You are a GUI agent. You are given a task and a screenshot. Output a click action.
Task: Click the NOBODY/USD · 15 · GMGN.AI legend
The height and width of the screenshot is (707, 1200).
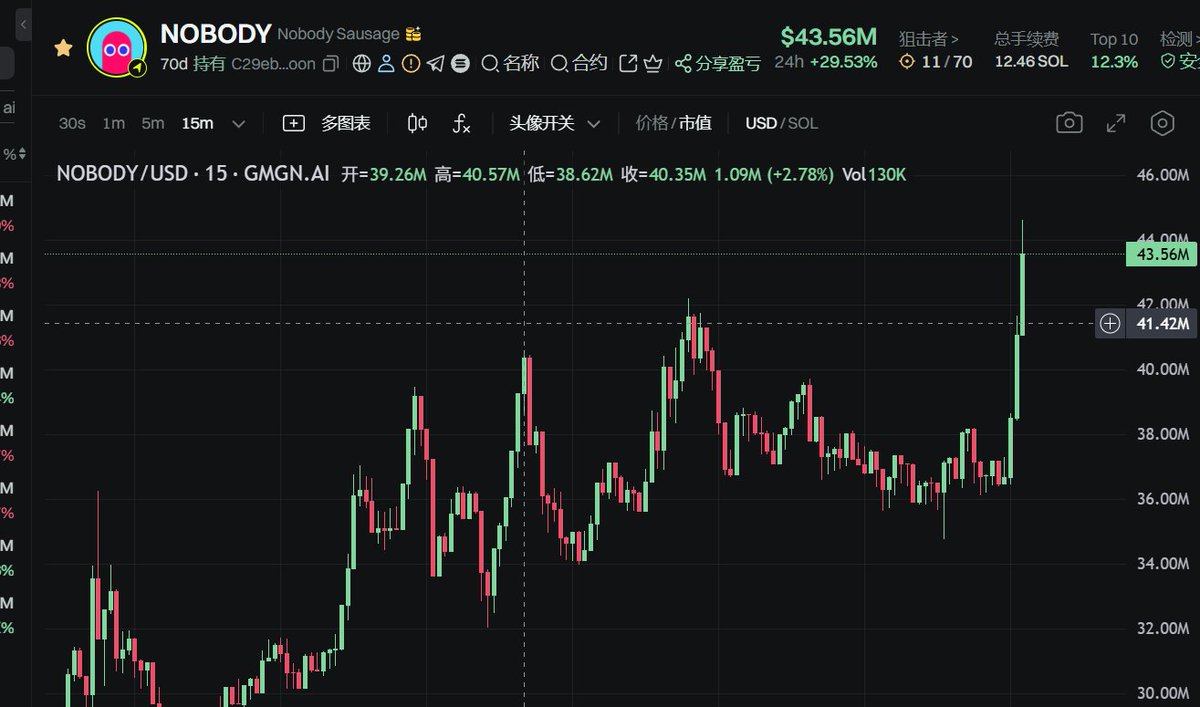coord(193,174)
